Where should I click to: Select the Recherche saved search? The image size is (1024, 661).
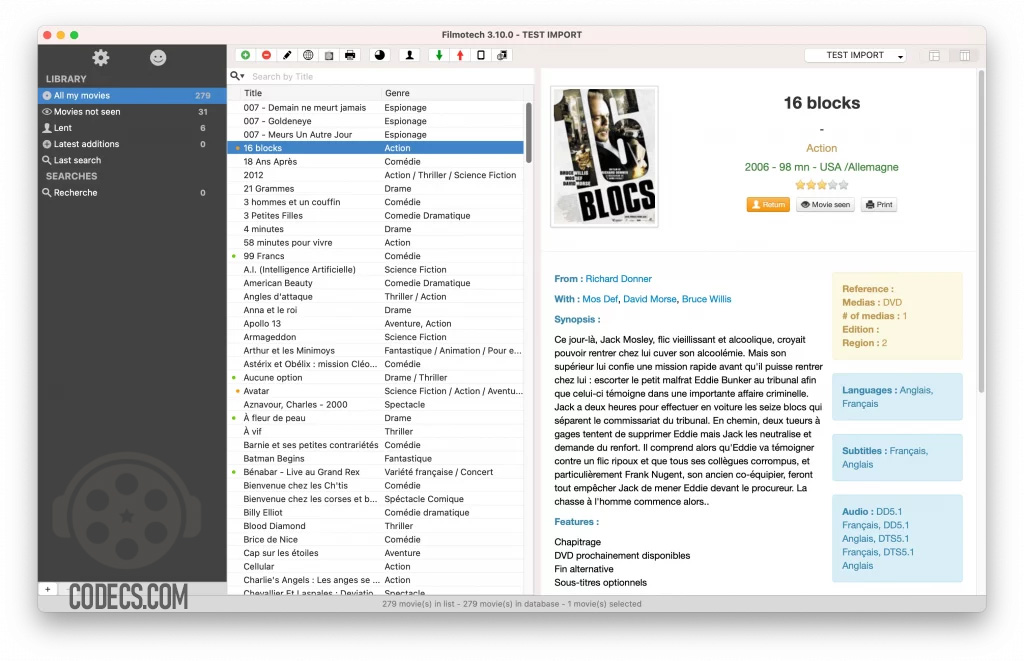(x=133, y=193)
